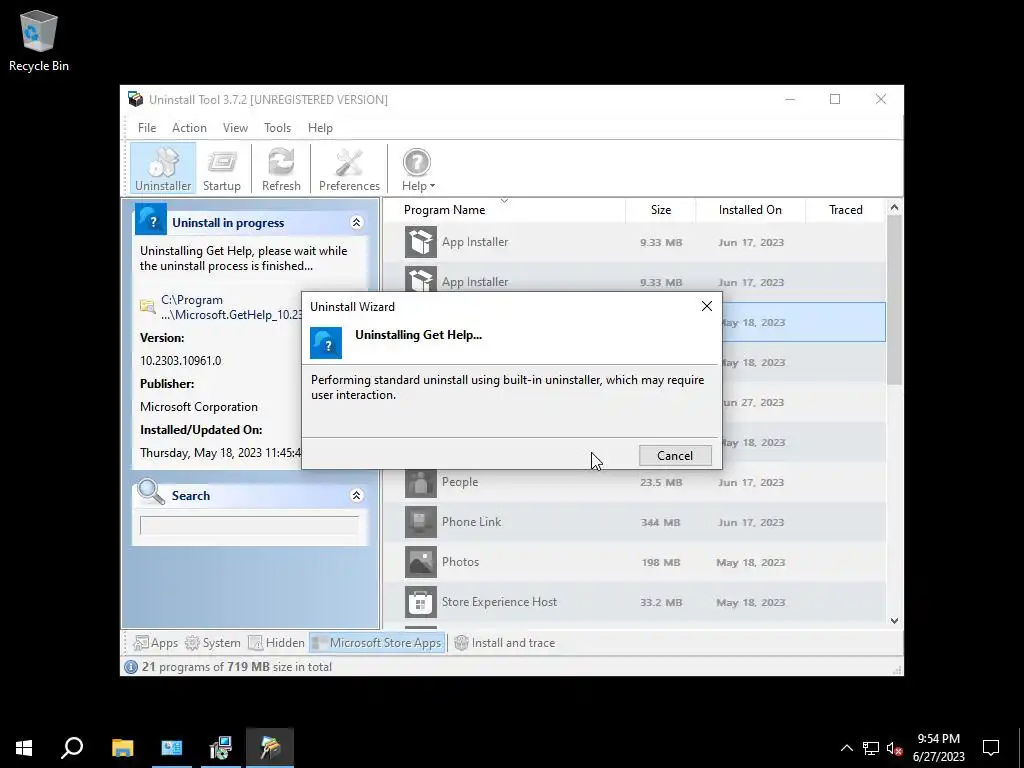Switch to the Hidden tab
1024x768 pixels.
276,643
